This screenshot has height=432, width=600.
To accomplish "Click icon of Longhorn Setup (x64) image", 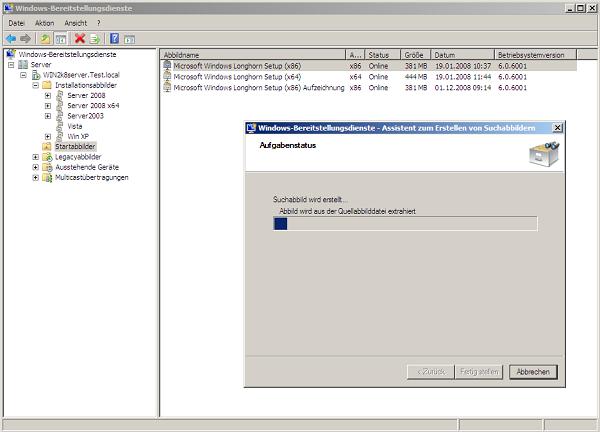I will click(167, 77).
